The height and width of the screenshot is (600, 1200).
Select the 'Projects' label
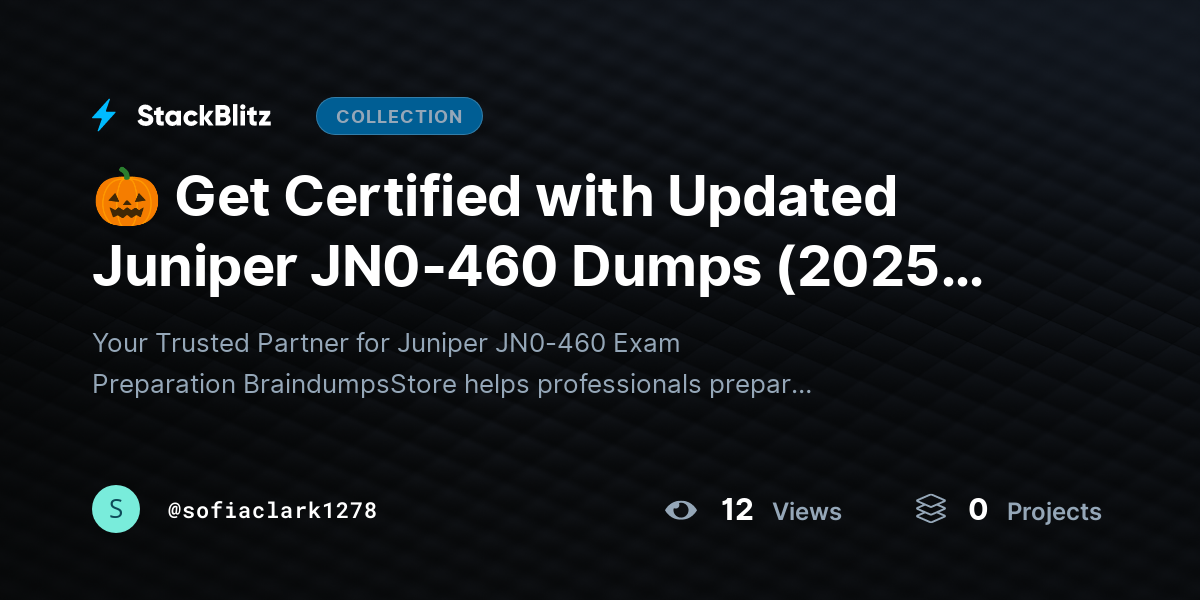[x=1054, y=512]
